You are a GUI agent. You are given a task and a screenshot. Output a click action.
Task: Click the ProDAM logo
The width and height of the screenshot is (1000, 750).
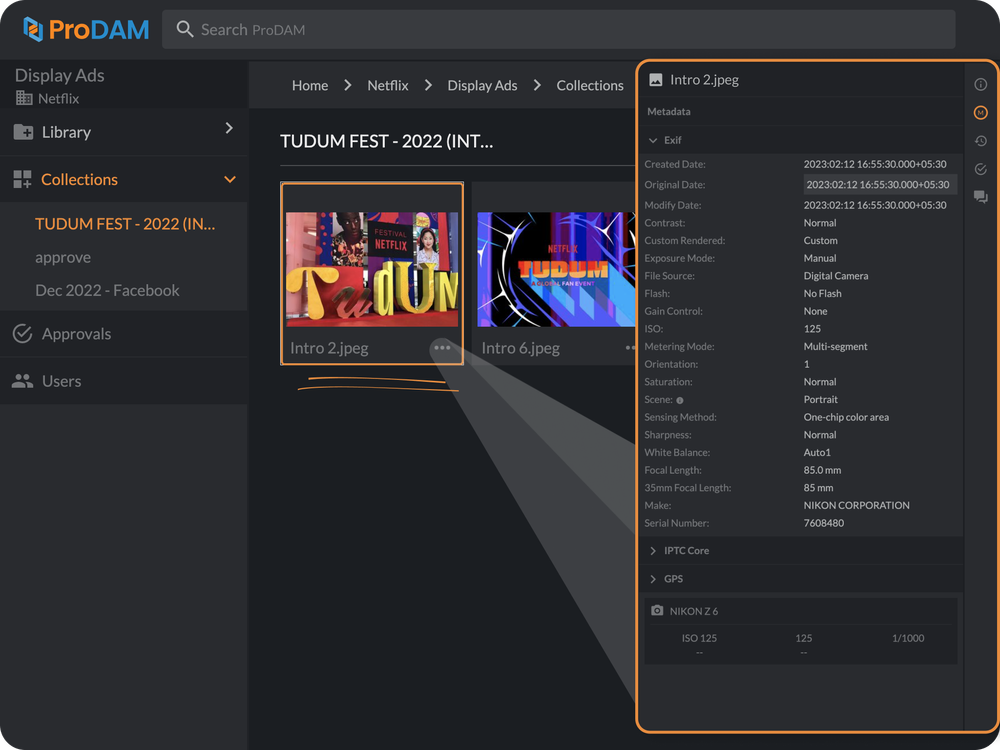(86, 29)
